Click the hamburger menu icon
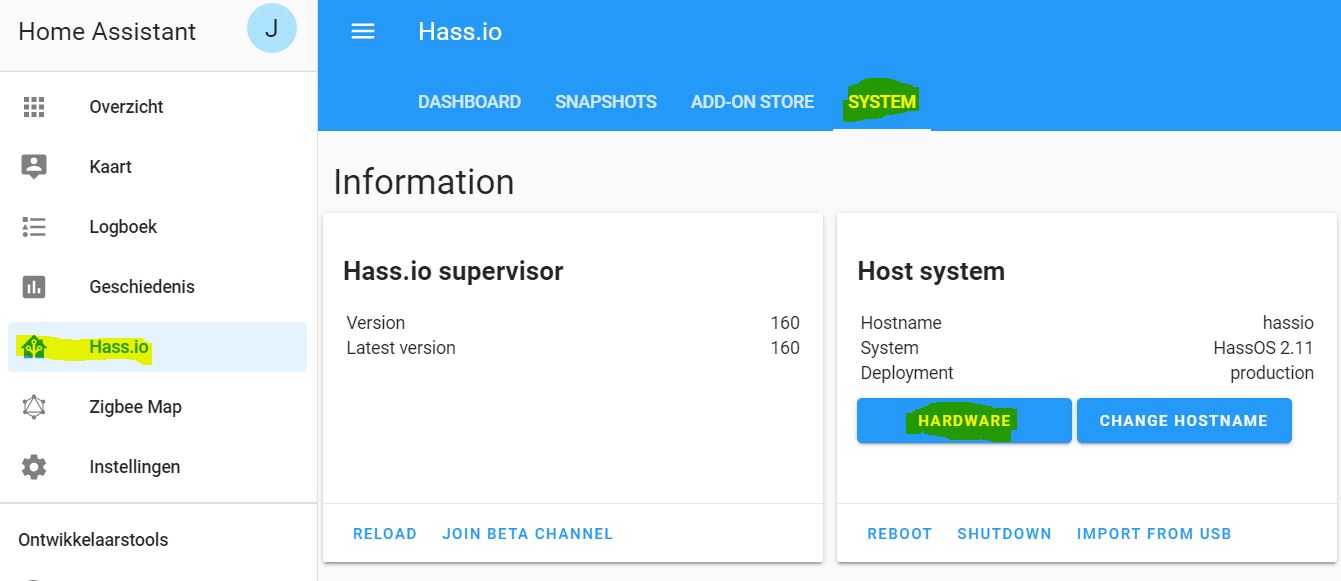The width and height of the screenshot is (1341, 581). [x=362, y=31]
